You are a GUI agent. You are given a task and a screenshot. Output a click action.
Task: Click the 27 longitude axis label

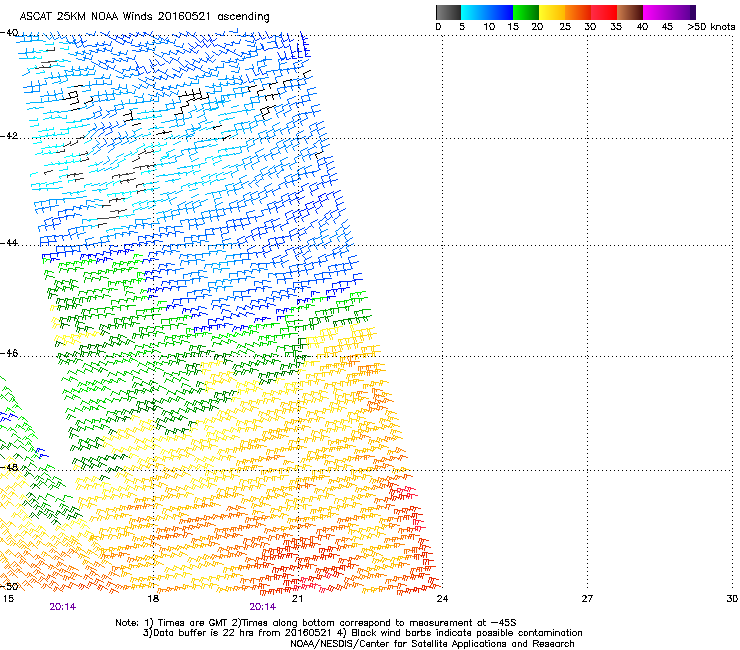click(587, 599)
